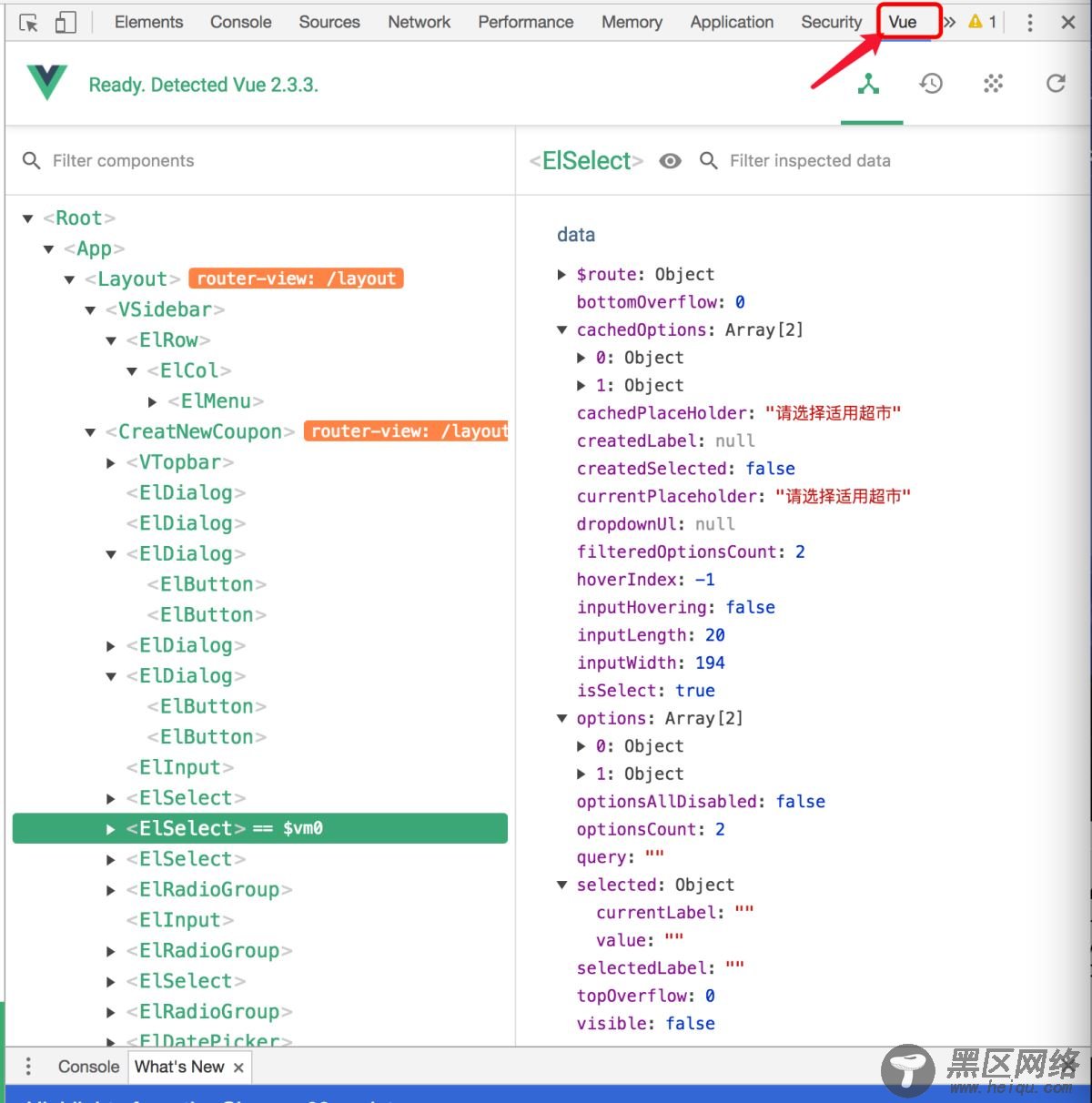This screenshot has height=1103, width=1092.
Task: Collapse the App node arrow
Action: point(49,249)
